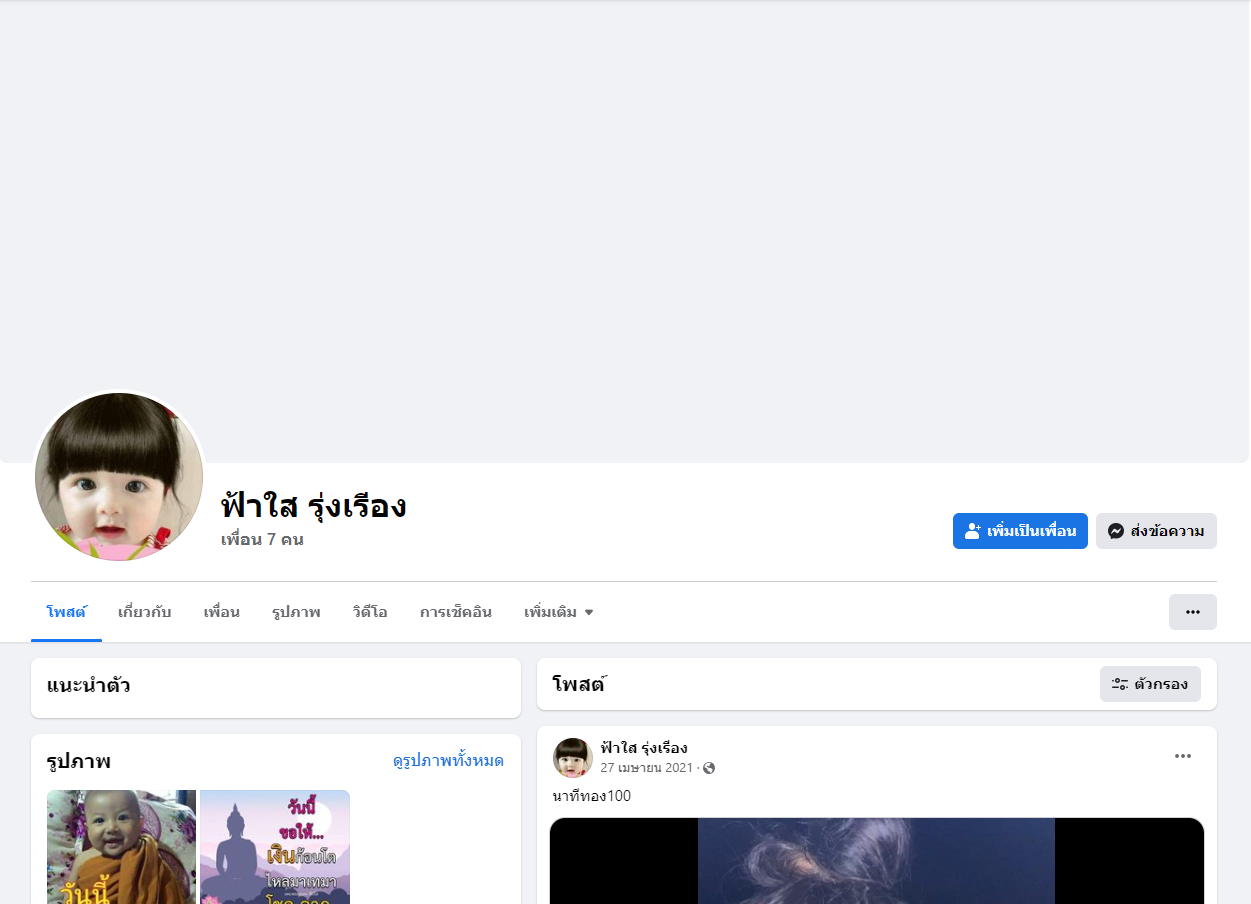Image resolution: width=1251 pixels, height=904 pixels.
Task: Switch to the เกี่ยวกับ tab
Action: point(145,612)
